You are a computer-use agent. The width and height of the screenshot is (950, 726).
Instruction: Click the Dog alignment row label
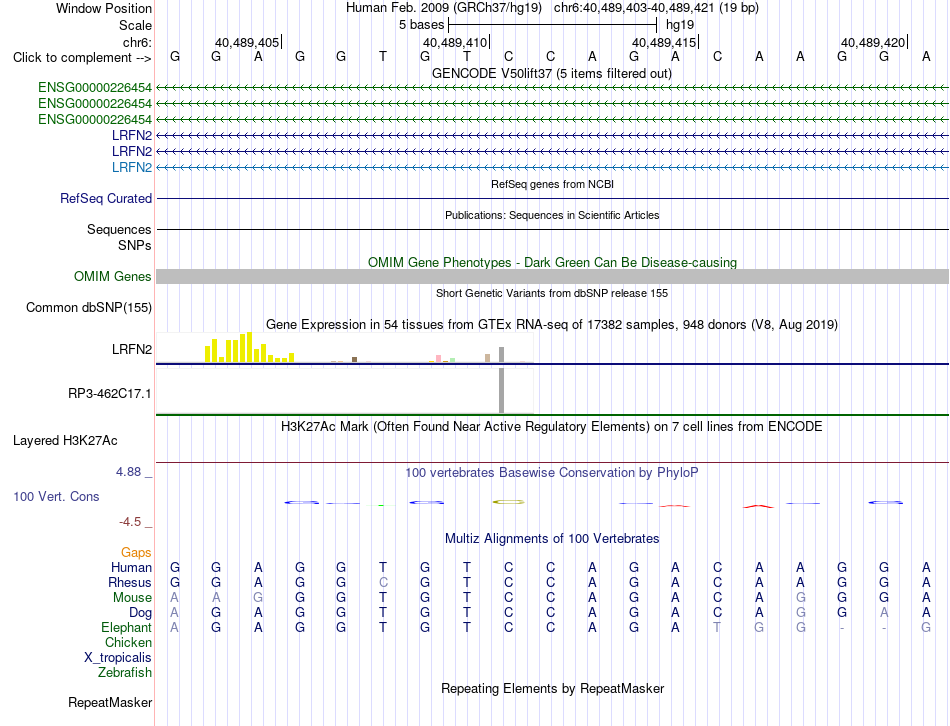pyautogui.click(x=140, y=613)
